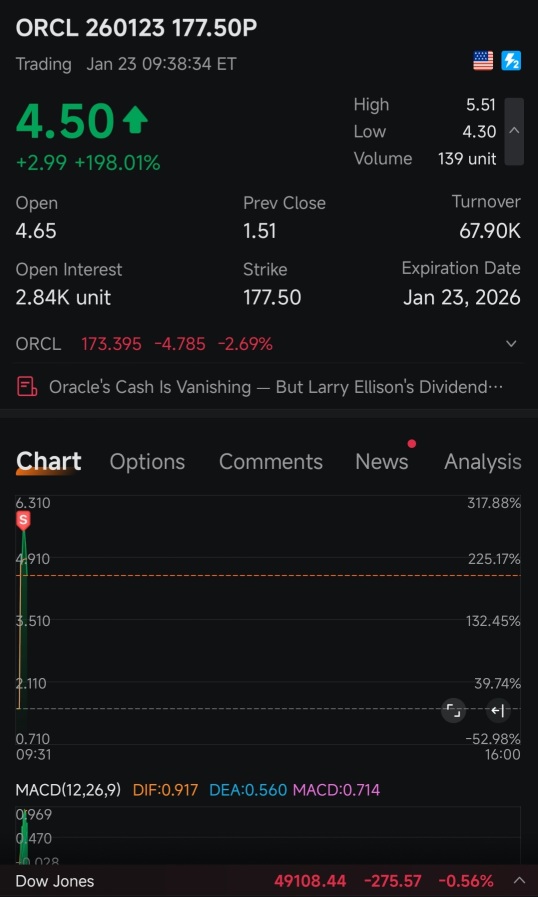
Task: Tap the red notification dot on News
Action: pyautogui.click(x=412, y=443)
